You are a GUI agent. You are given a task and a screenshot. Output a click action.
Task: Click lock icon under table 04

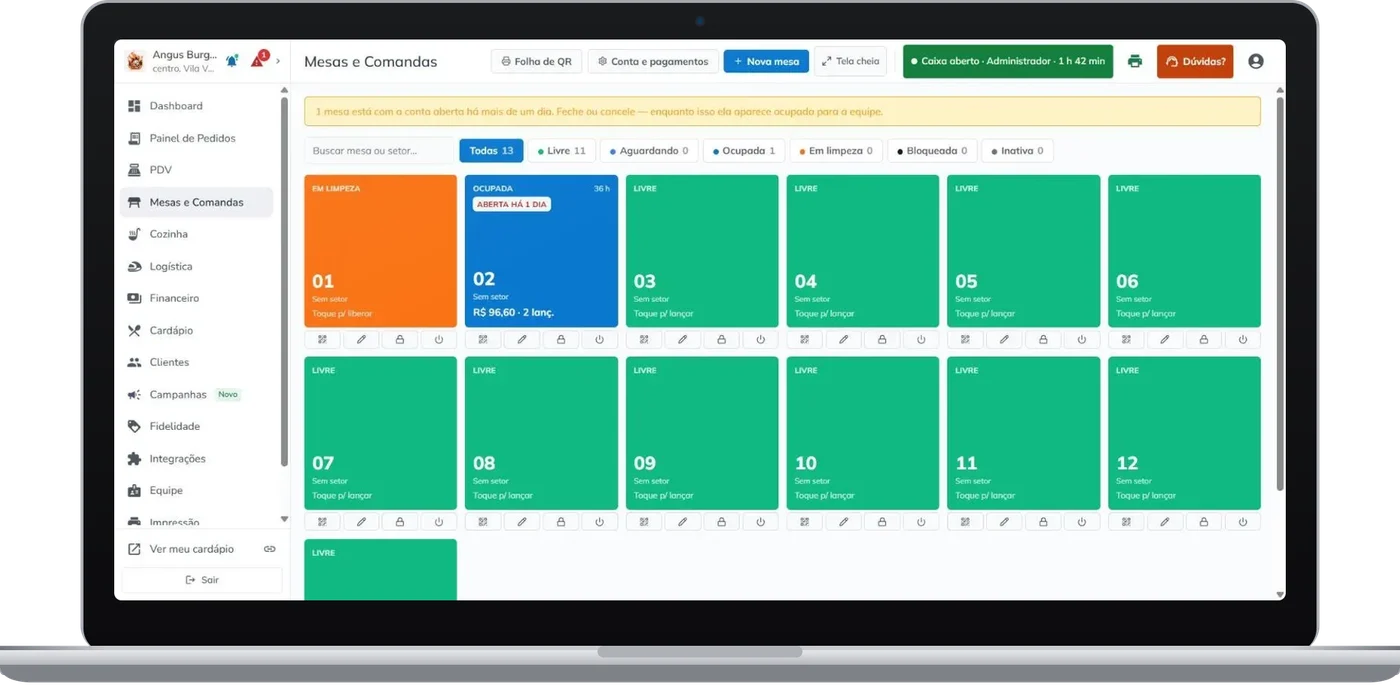coord(882,340)
